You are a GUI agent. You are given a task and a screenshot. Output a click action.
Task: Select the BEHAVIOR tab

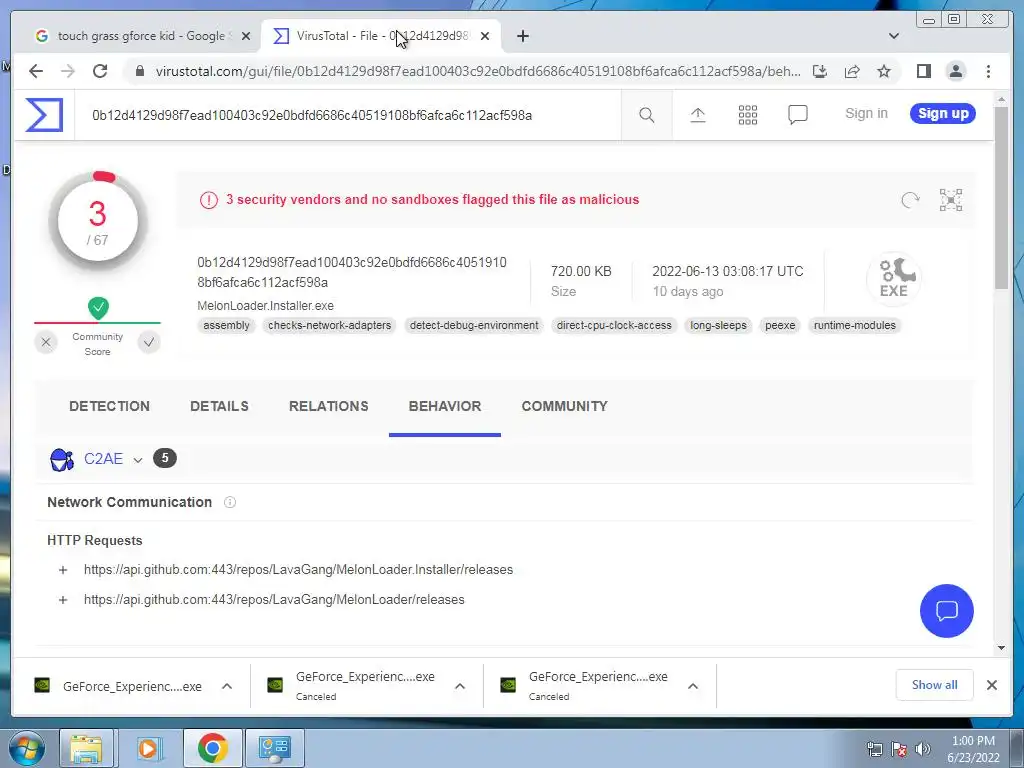point(445,406)
